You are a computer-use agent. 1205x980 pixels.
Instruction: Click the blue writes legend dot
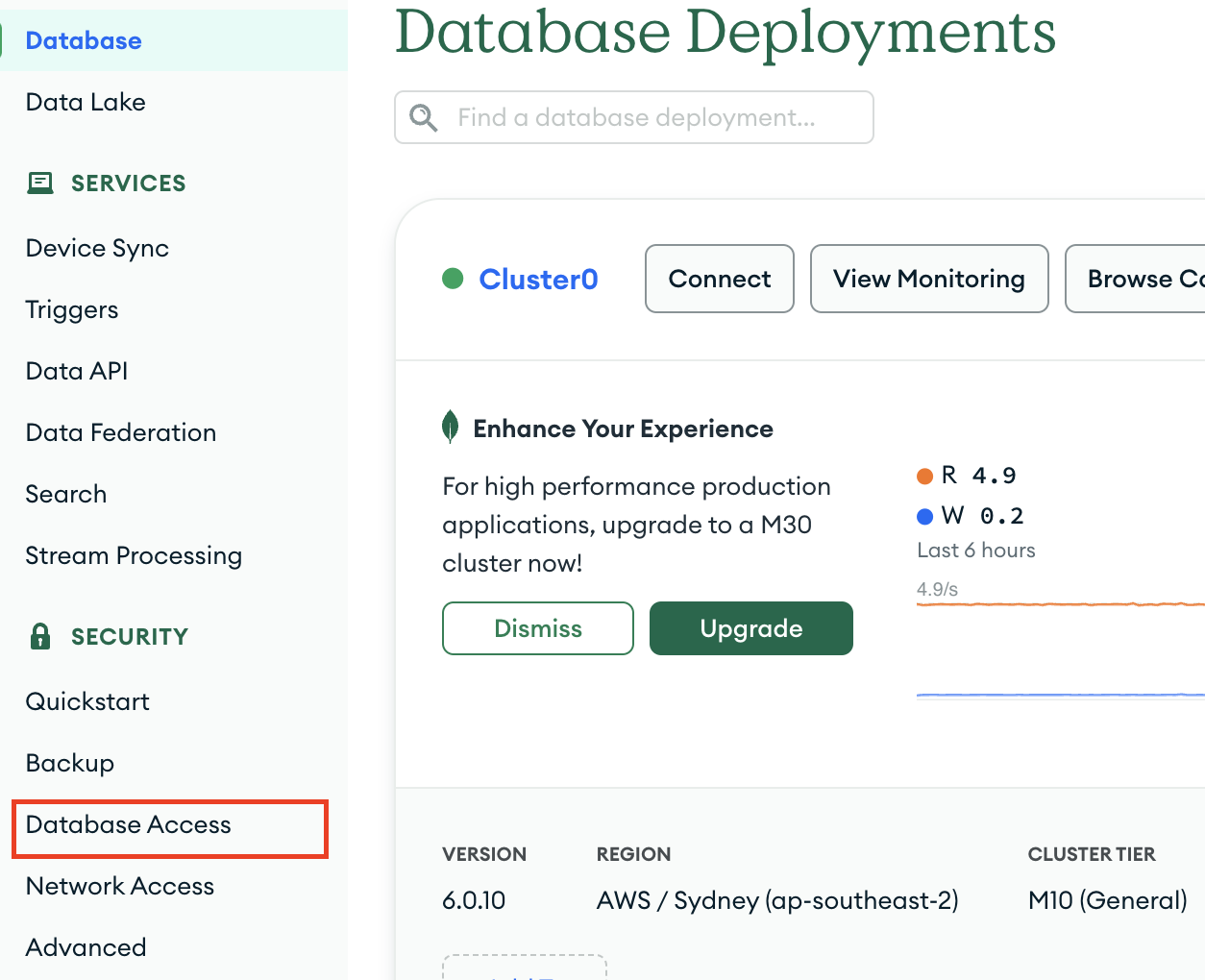tap(925, 517)
